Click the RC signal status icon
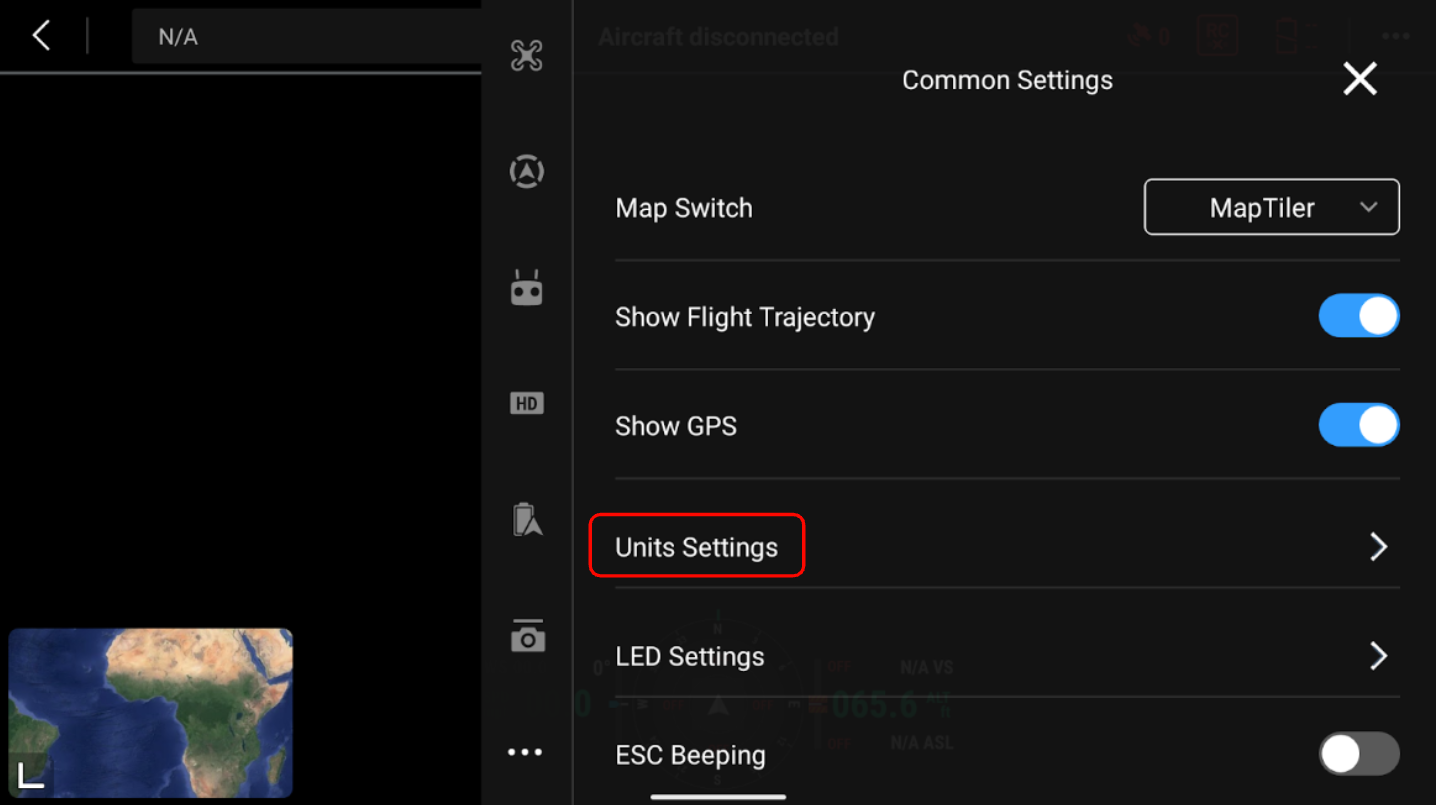The width and height of the screenshot is (1436, 805). tap(1217, 35)
